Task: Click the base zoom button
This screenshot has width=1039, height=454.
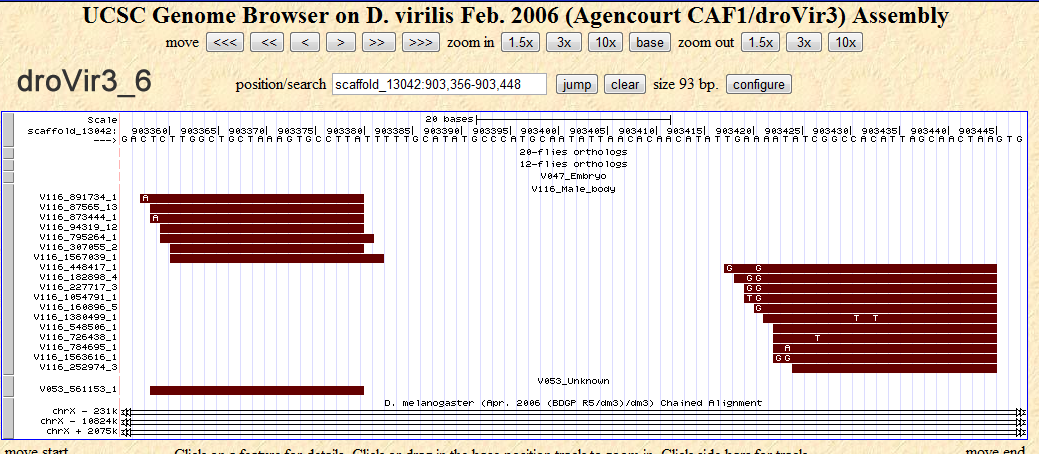Action: point(649,42)
